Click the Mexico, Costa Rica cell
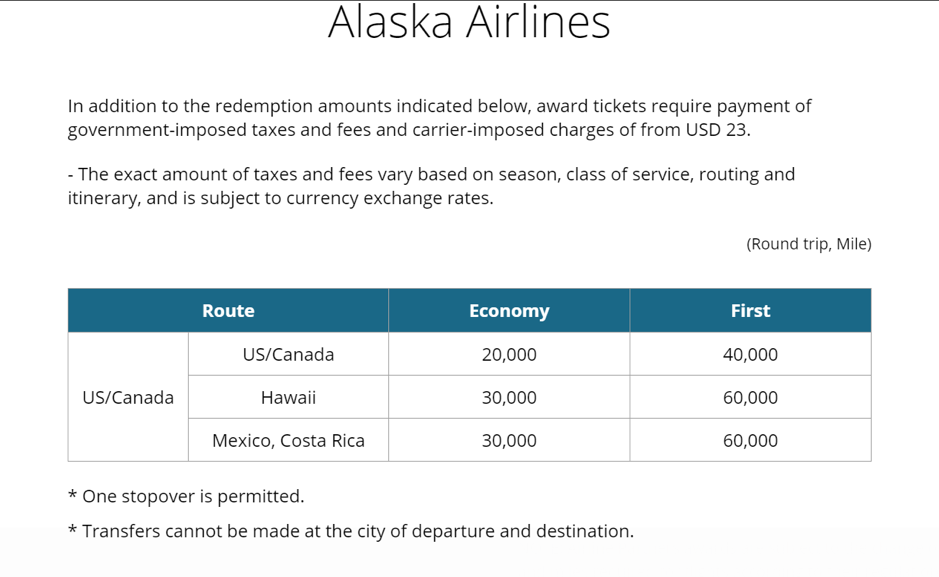This screenshot has height=577, width=939. click(288, 440)
